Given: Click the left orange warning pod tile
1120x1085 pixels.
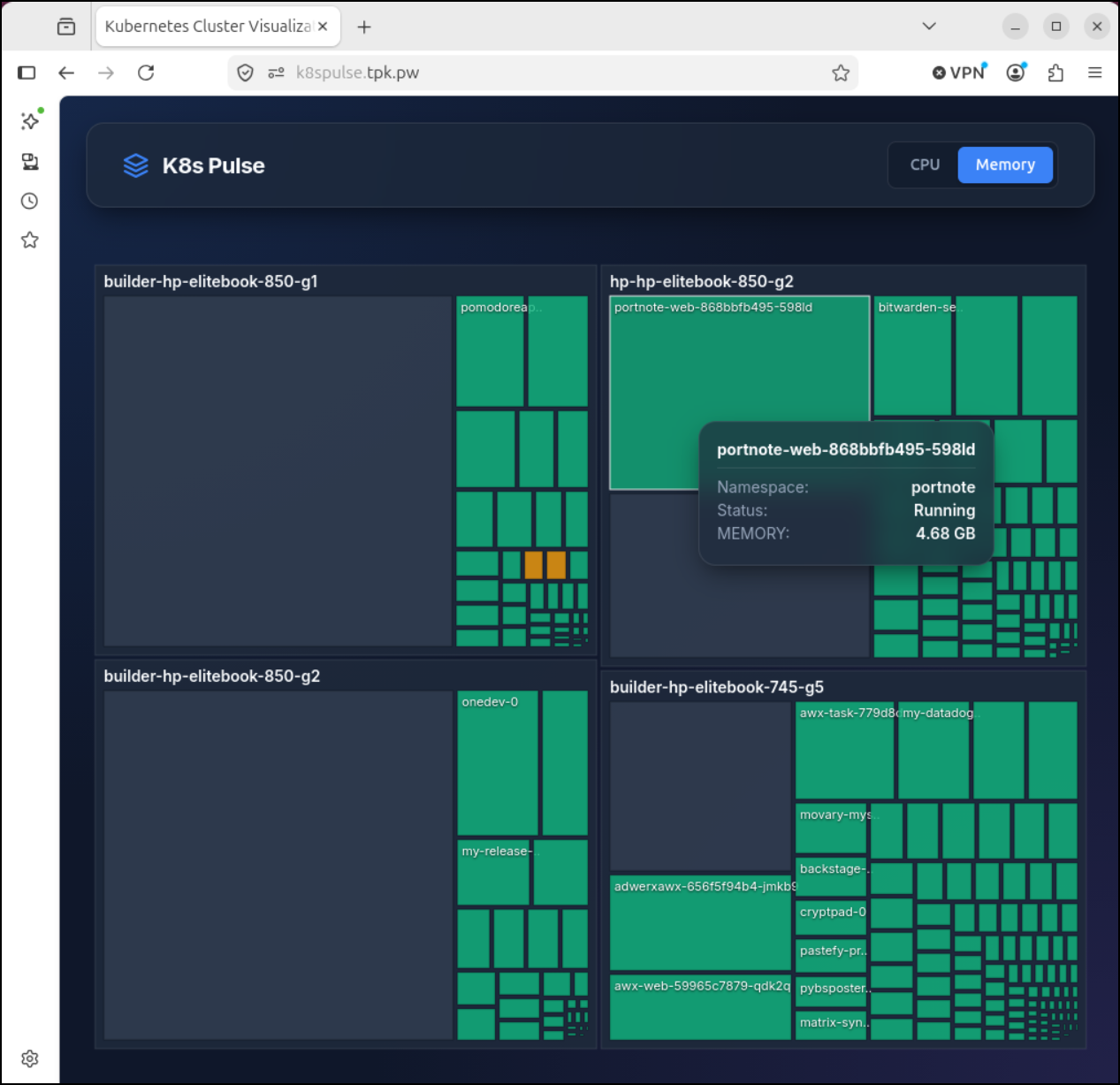Looking at the screenshot, I should [x=534, y=565].
